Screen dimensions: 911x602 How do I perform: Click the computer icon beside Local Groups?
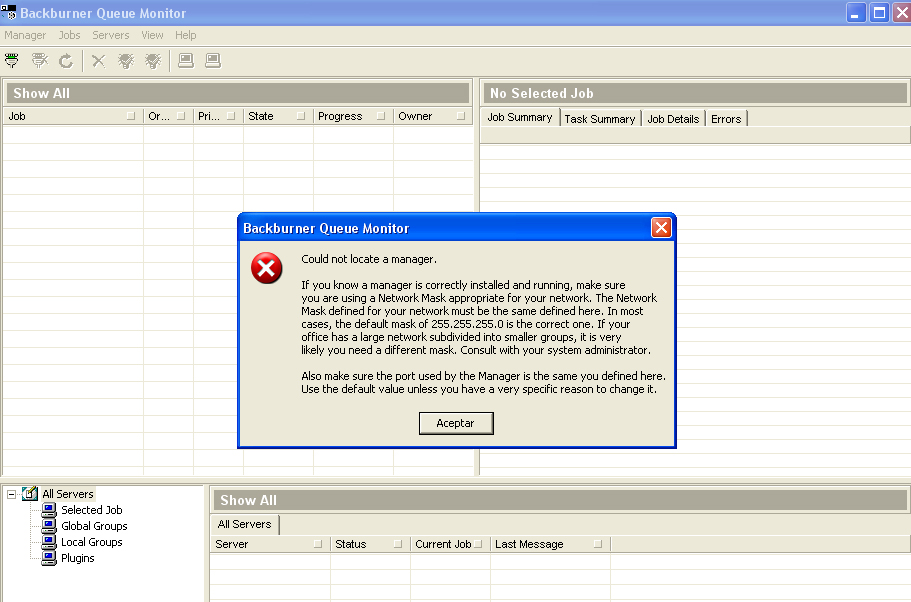pos(49,542)
